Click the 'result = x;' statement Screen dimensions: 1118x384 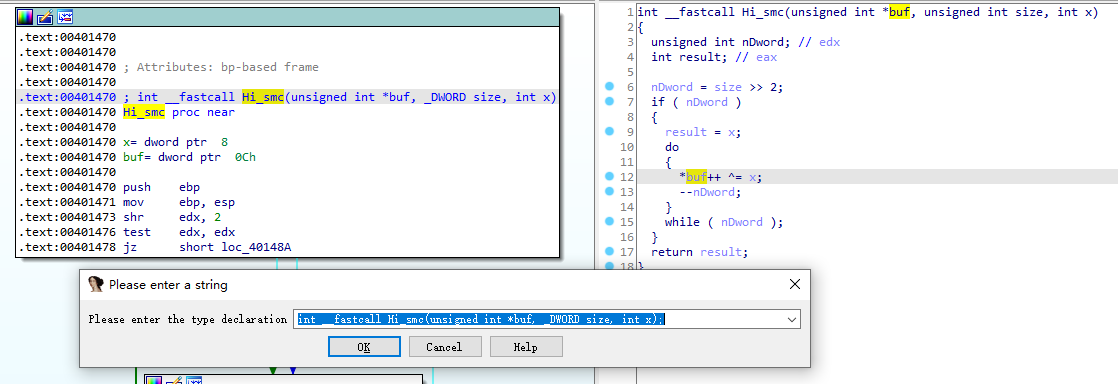click(x=703, y=132)
